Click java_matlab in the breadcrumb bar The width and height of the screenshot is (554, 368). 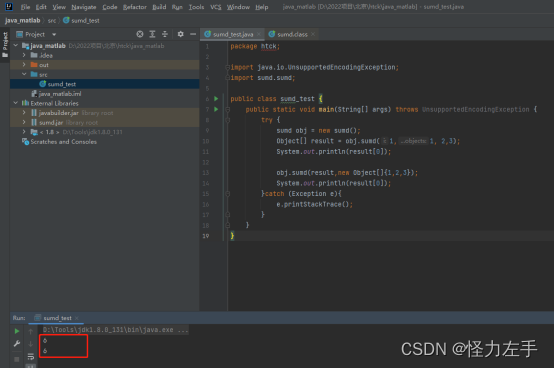coord(23,20)
